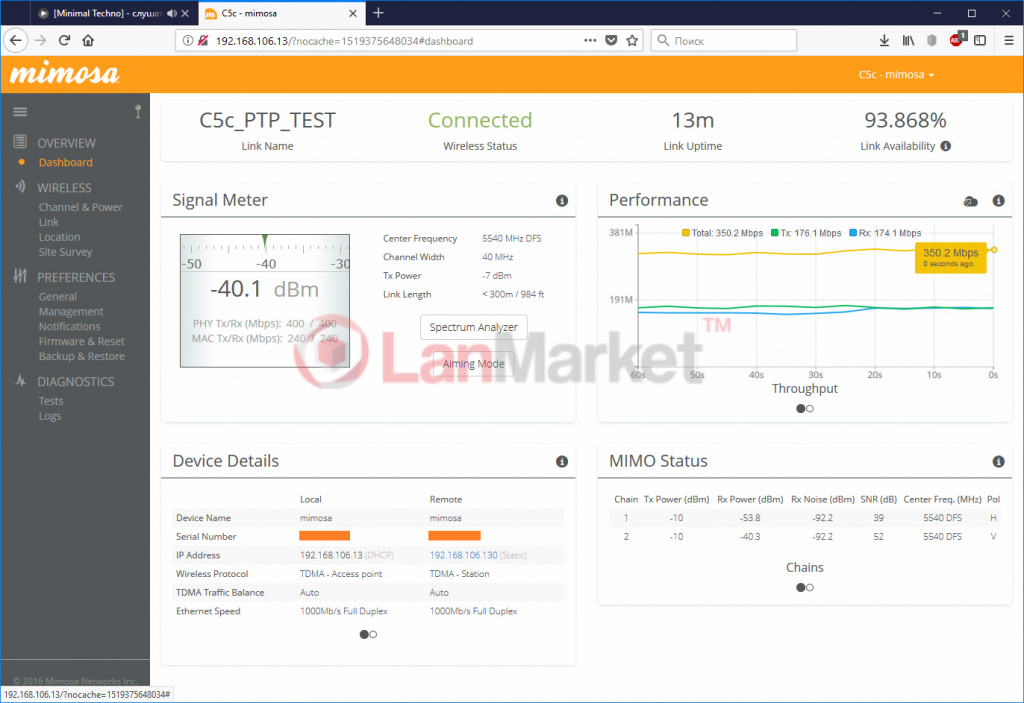Open the AdBlock icon in Firefox toolbar
Image resolution: width=1024 pixels, height=703 pixels.
point(953,40)
